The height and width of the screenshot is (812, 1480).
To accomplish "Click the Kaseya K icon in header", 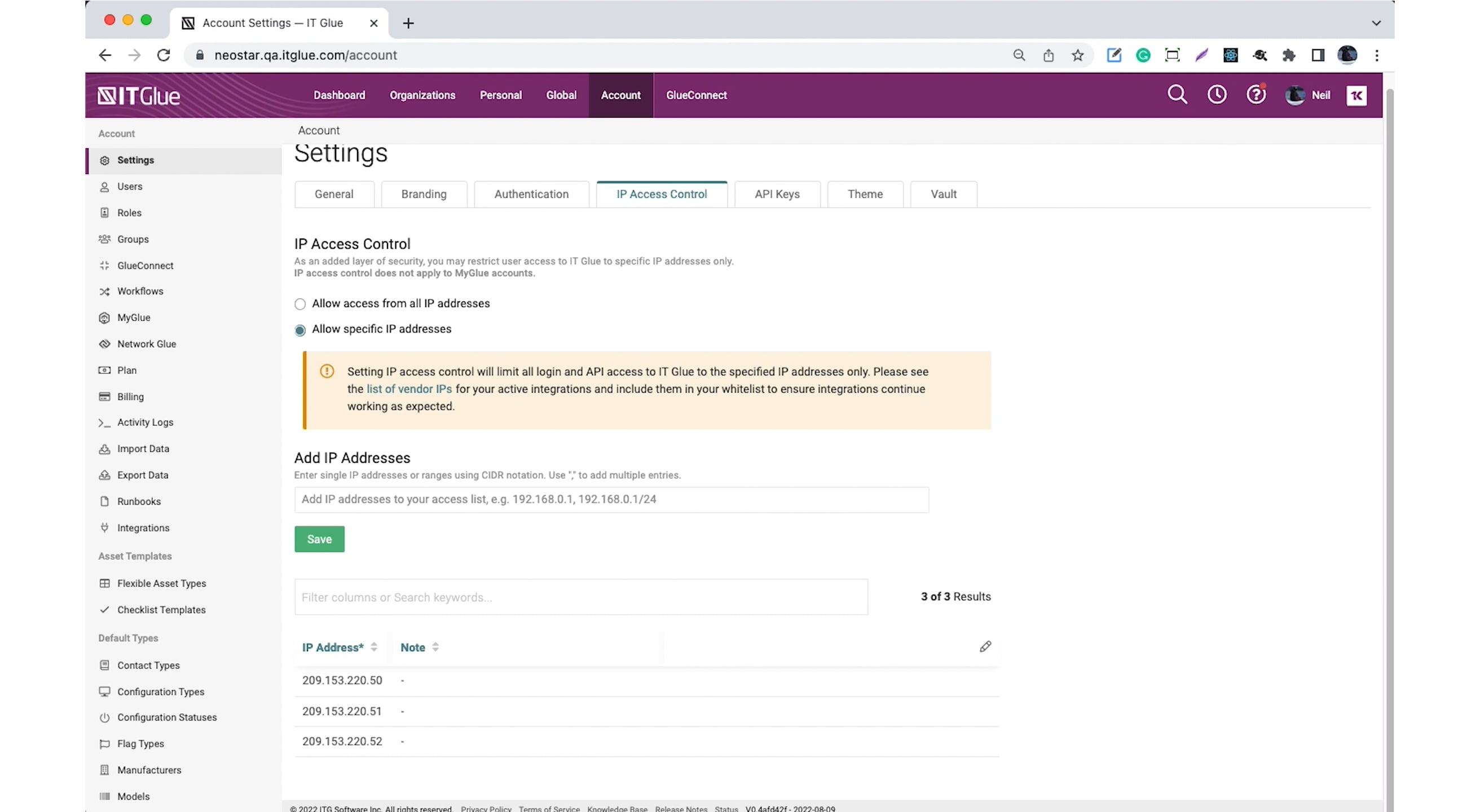I will [x=1356, y=95].
